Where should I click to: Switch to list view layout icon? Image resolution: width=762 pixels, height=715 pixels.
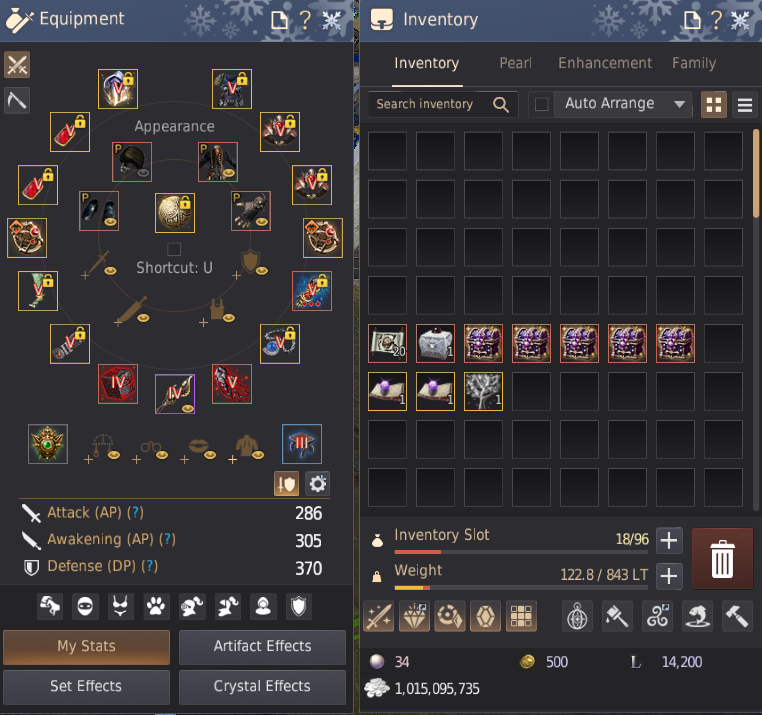[x=745, y=105]
